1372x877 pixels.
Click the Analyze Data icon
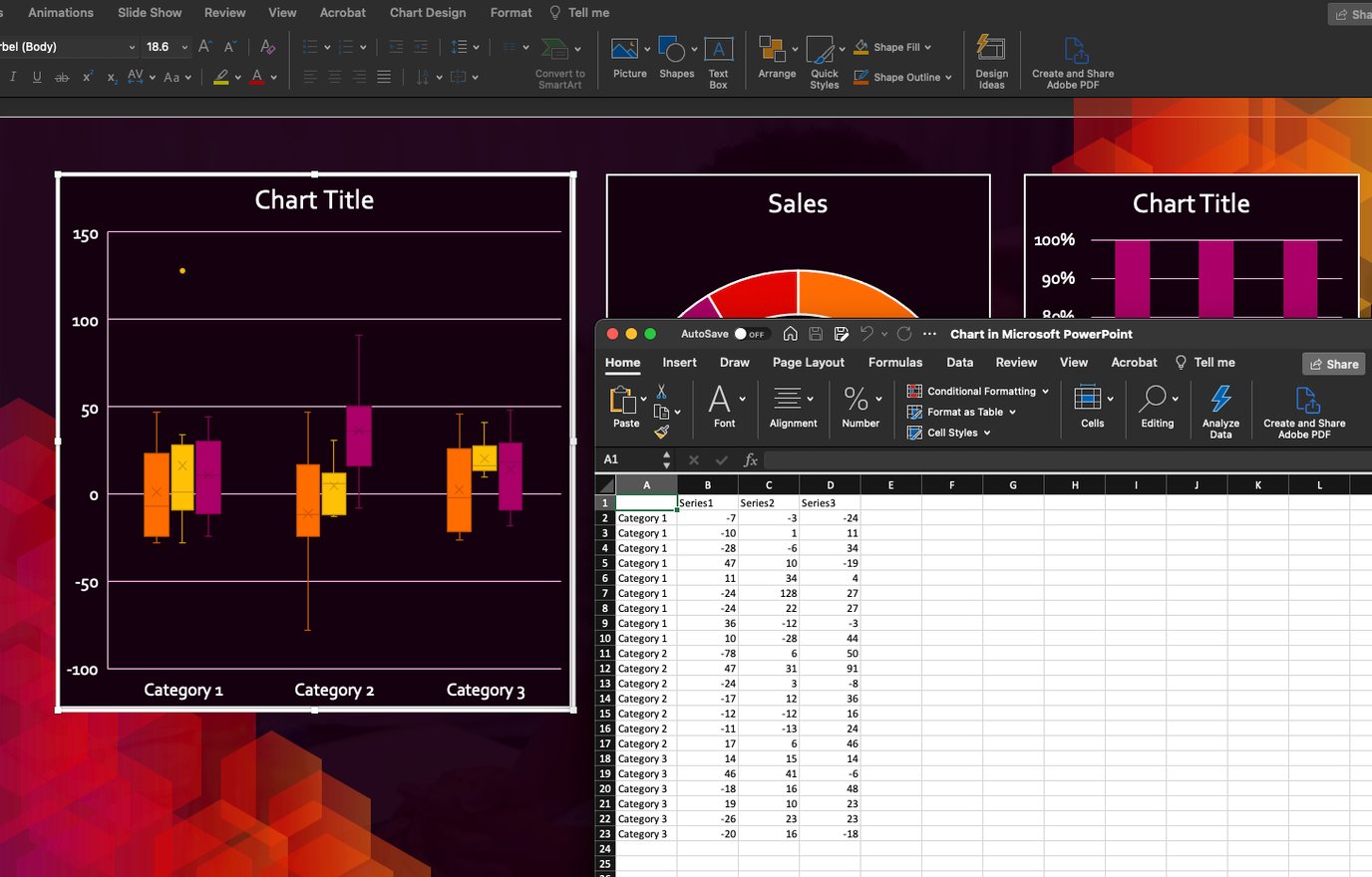tap(1220, 407)
